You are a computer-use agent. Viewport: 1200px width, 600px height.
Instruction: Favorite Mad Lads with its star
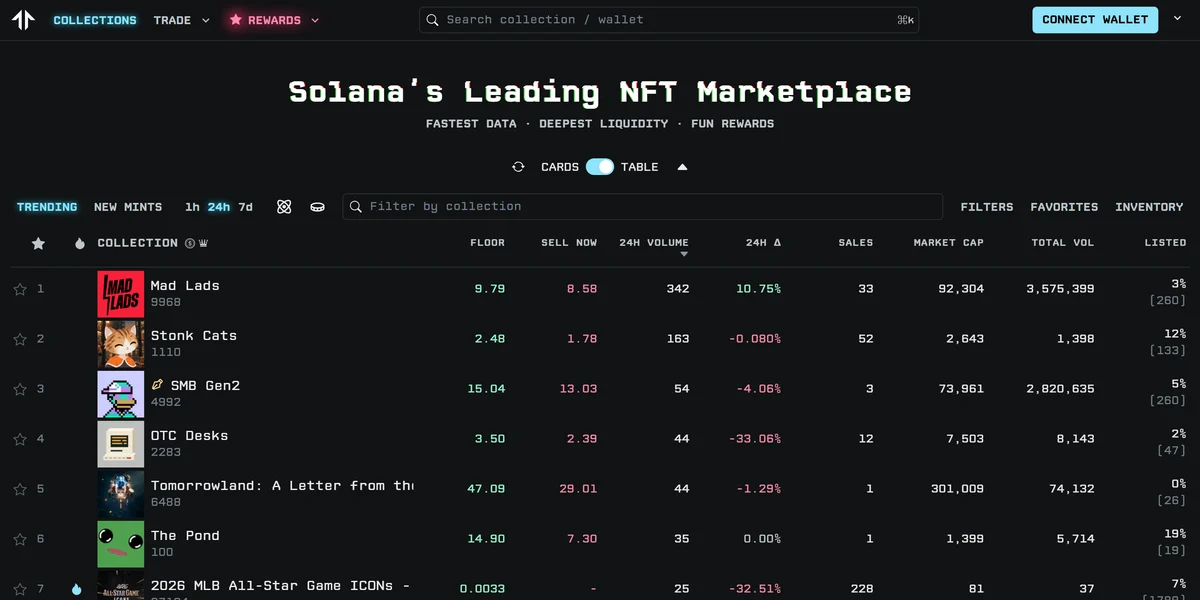(x=20, y=289)
